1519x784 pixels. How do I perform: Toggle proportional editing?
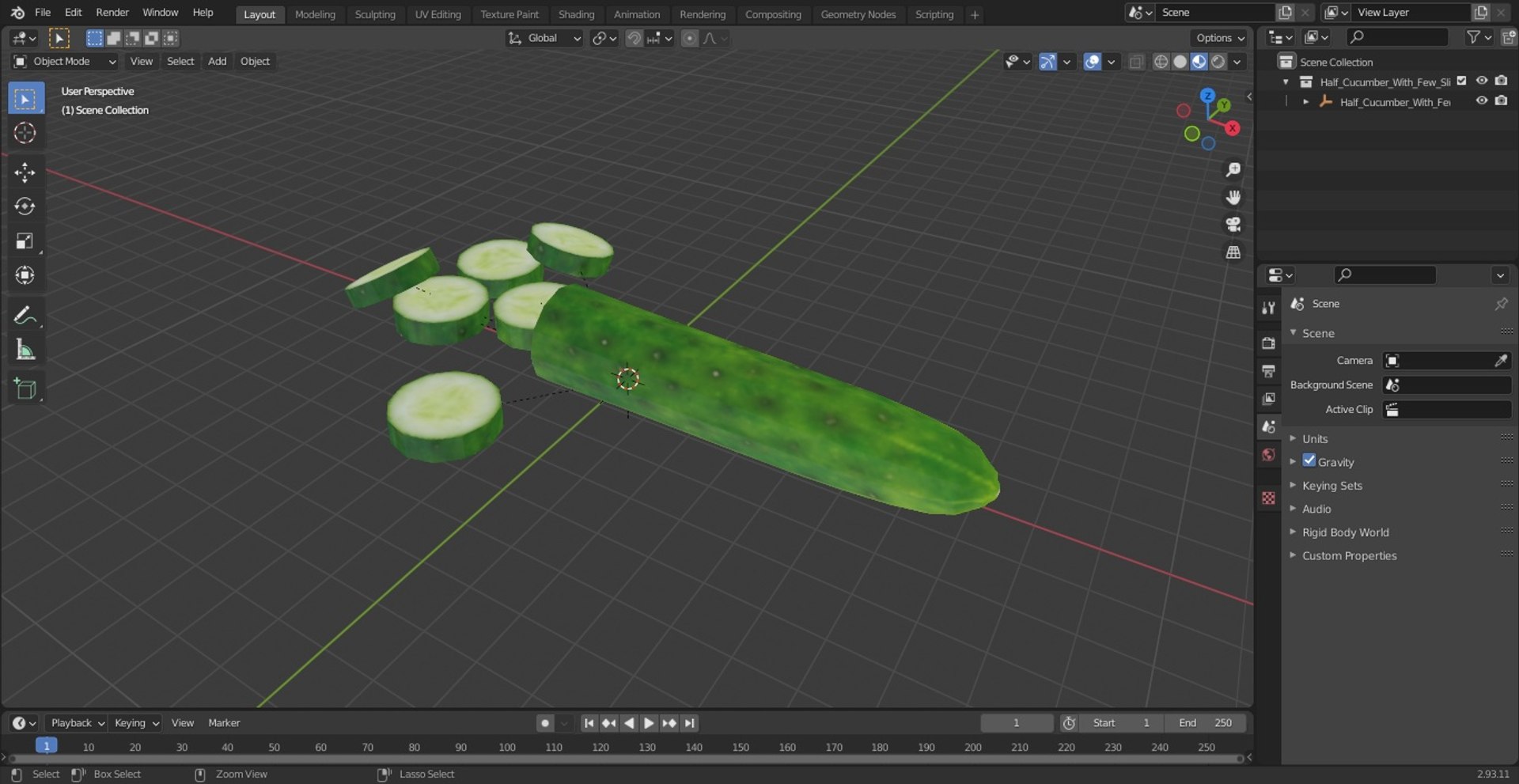tap(690, 38)
